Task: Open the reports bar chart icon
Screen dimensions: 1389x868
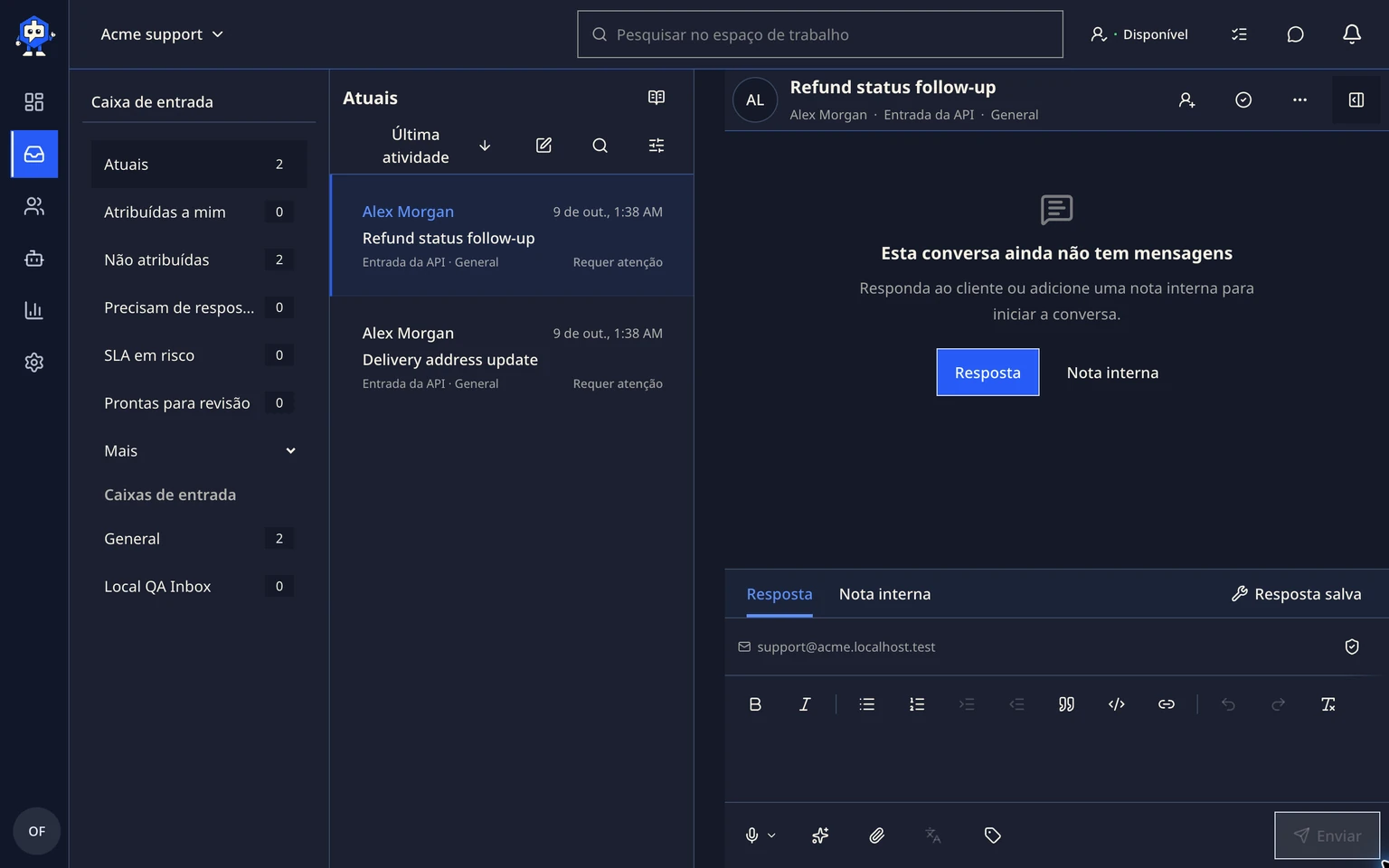Action: (33, 310)
